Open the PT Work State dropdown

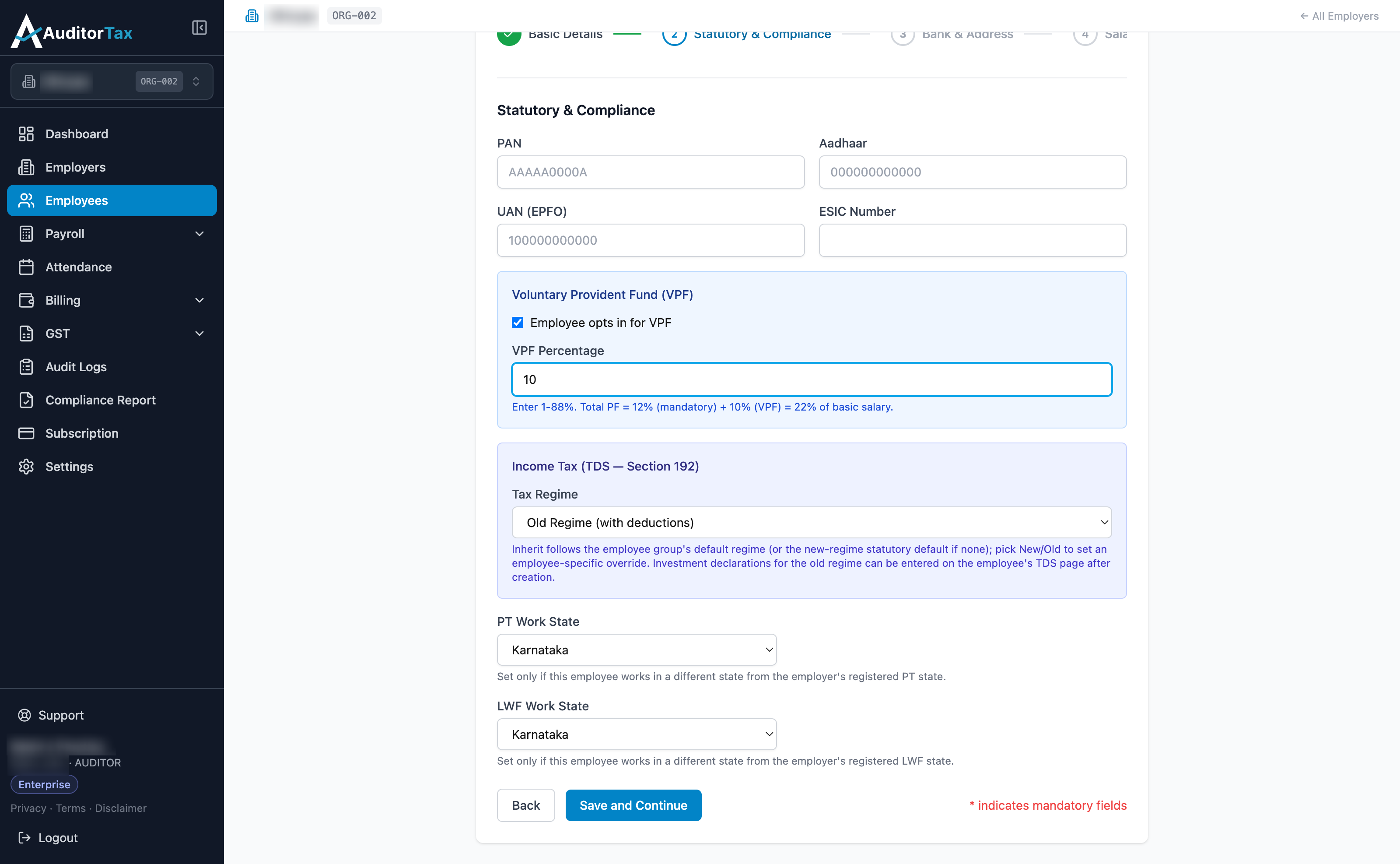[636, 650]
